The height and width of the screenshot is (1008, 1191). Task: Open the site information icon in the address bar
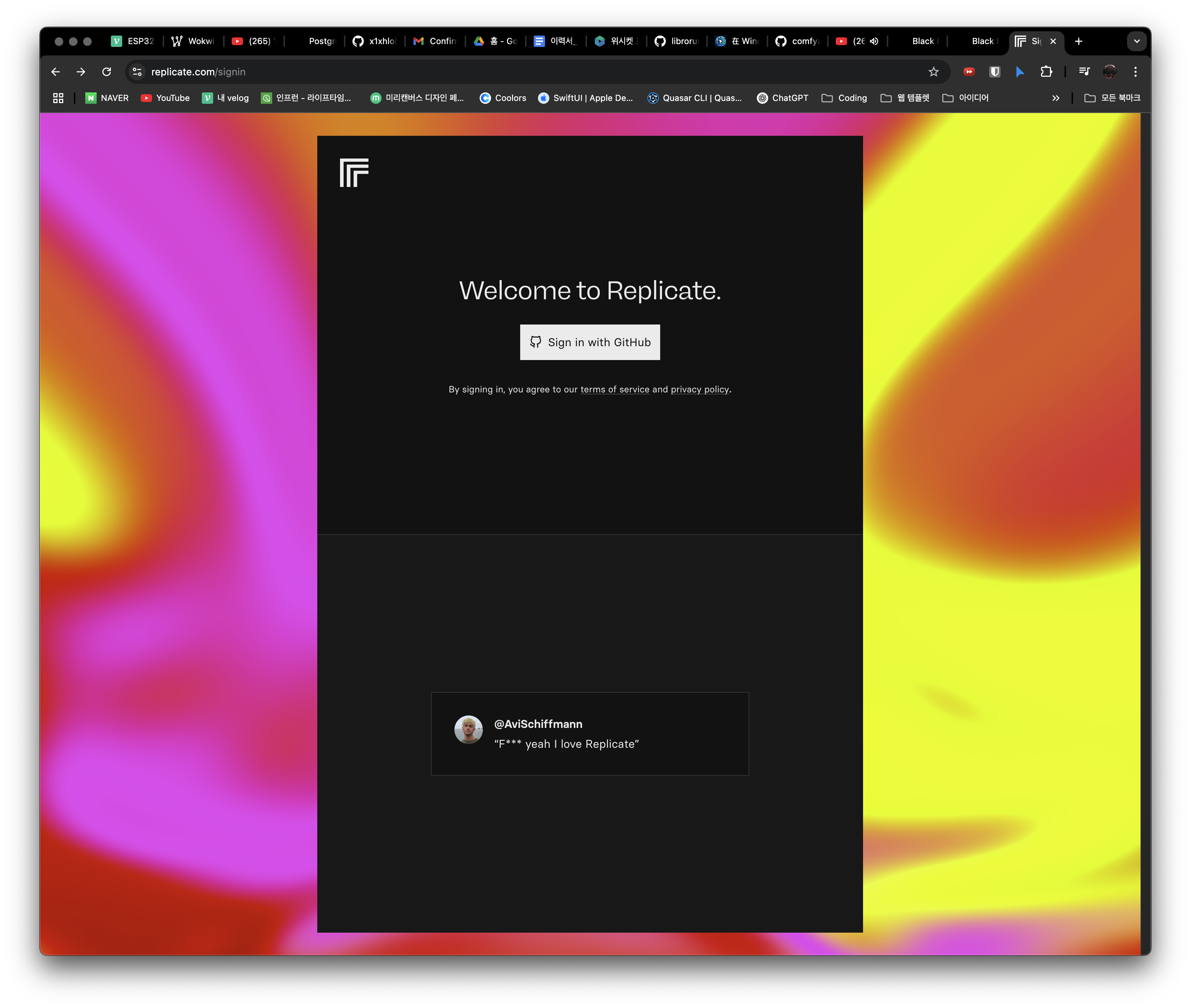pyautogui.click(x=137, y=72)
